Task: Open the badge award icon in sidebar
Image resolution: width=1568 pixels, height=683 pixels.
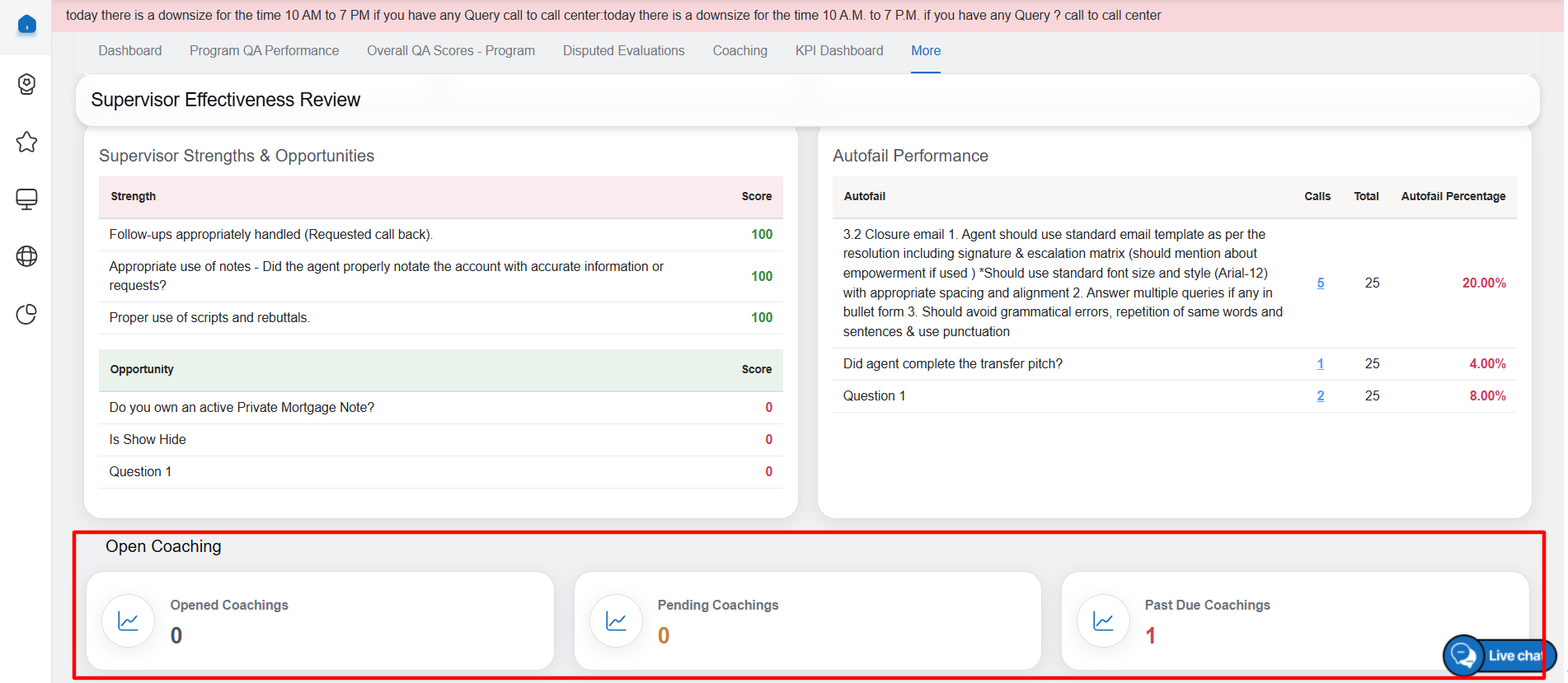Action: click(26, 84)
